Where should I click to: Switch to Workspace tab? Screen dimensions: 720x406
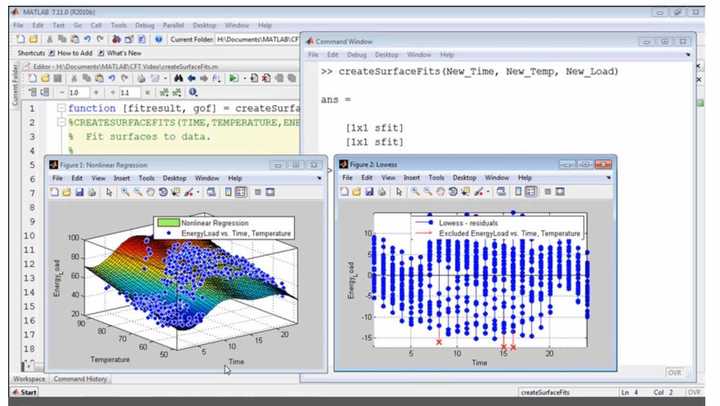point(29,379)
